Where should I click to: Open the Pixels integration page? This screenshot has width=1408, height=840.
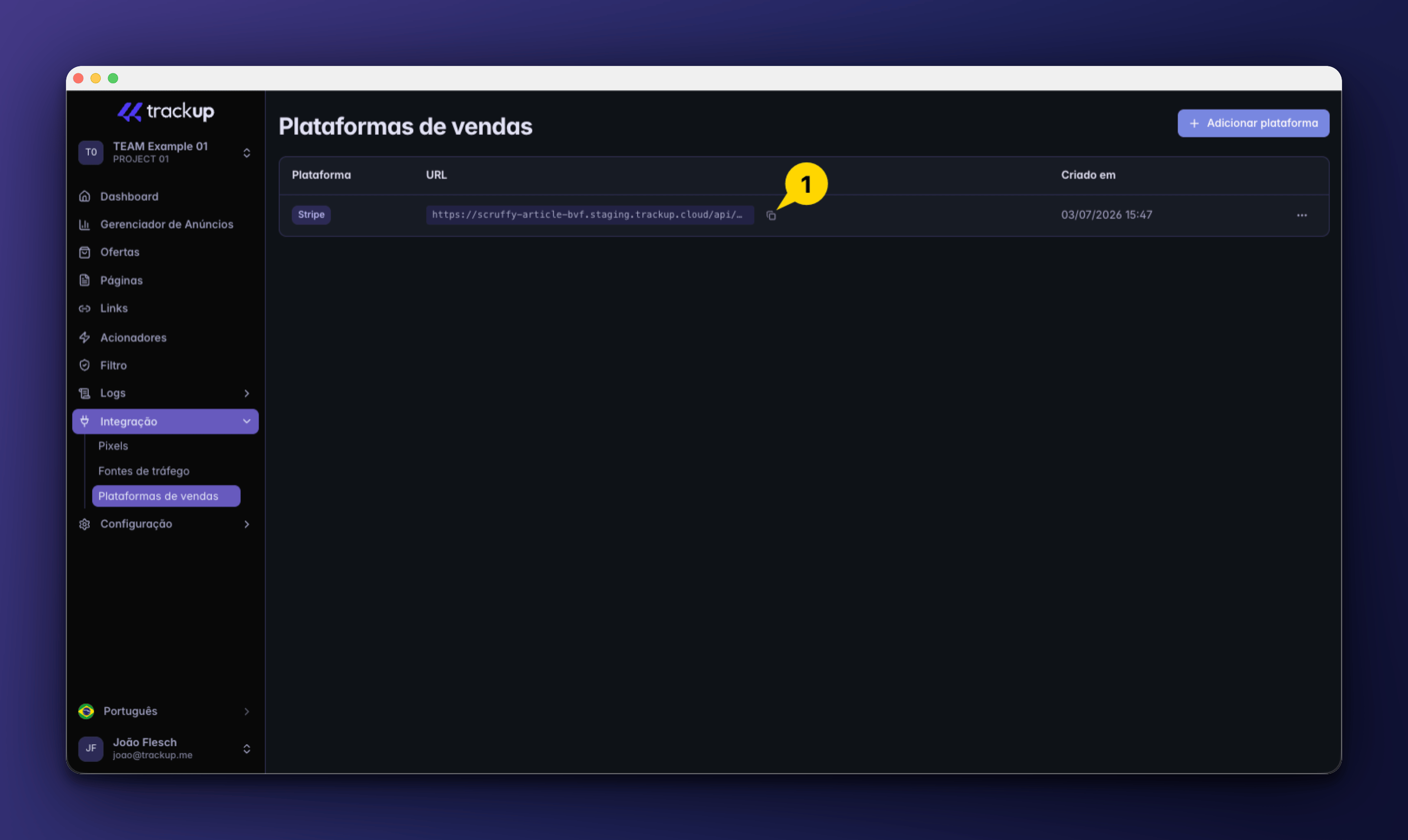click(x=113, y=445)
